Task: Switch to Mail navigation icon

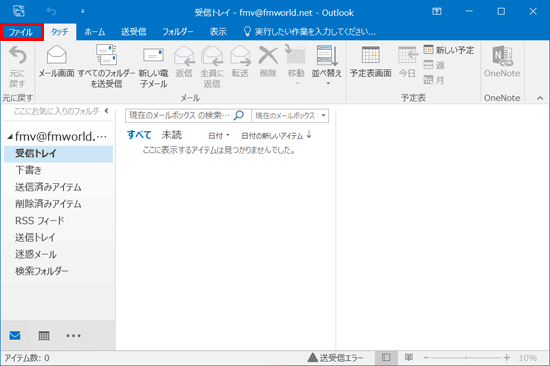Action: [x=15, y=335]
